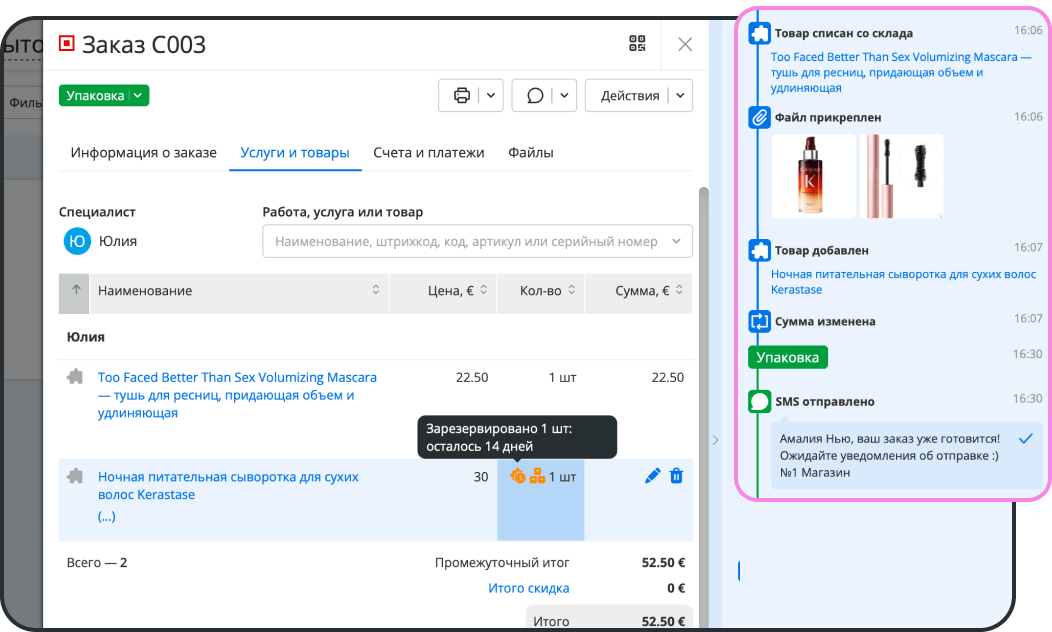The width and height of the screenshot is (1052, 632).
Task: Expand the Действия dropdown arrow
Action: 680,95
